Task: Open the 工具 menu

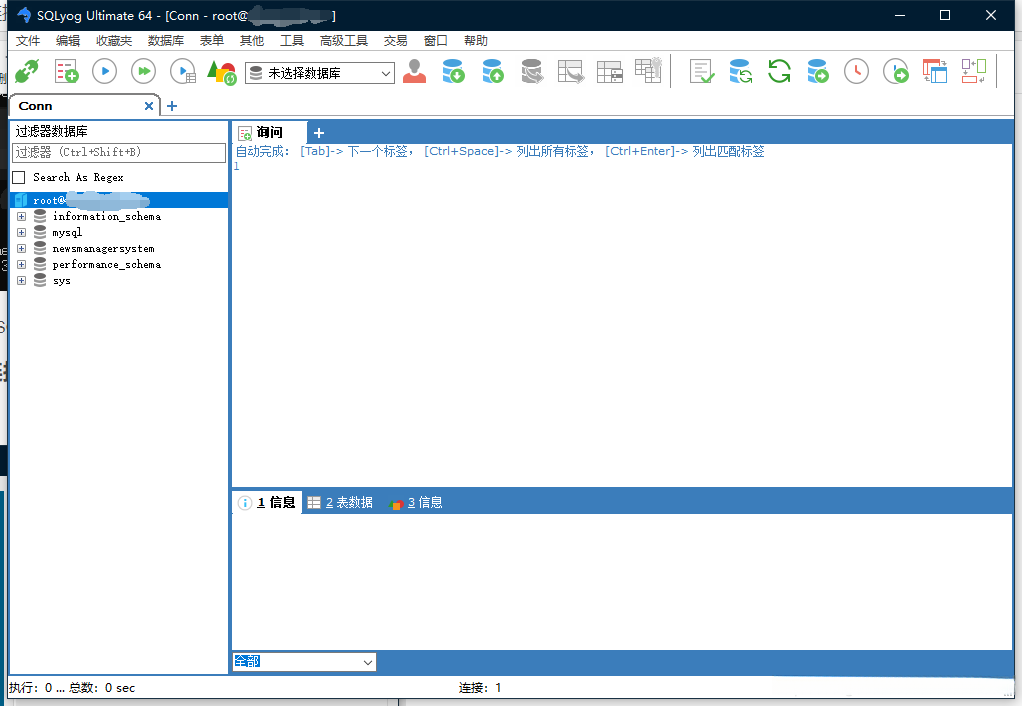Action: (x=292, y=40)
